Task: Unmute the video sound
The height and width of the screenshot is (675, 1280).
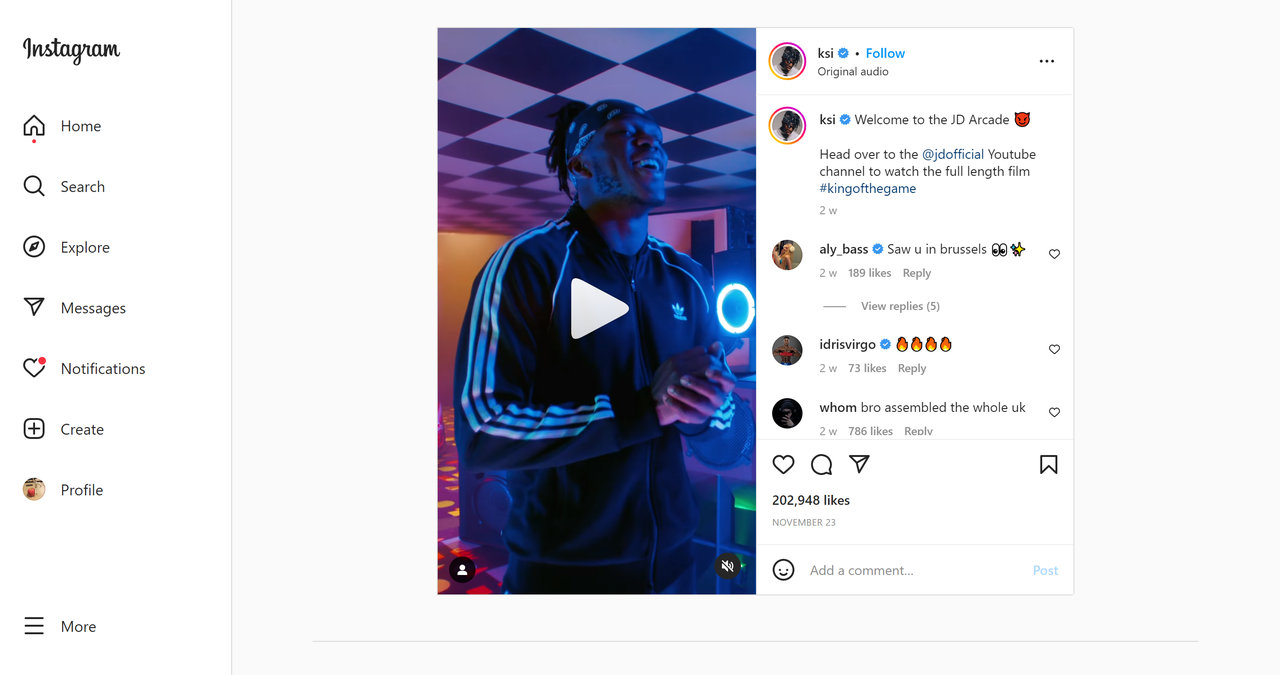Action: (x=728, y=566)
